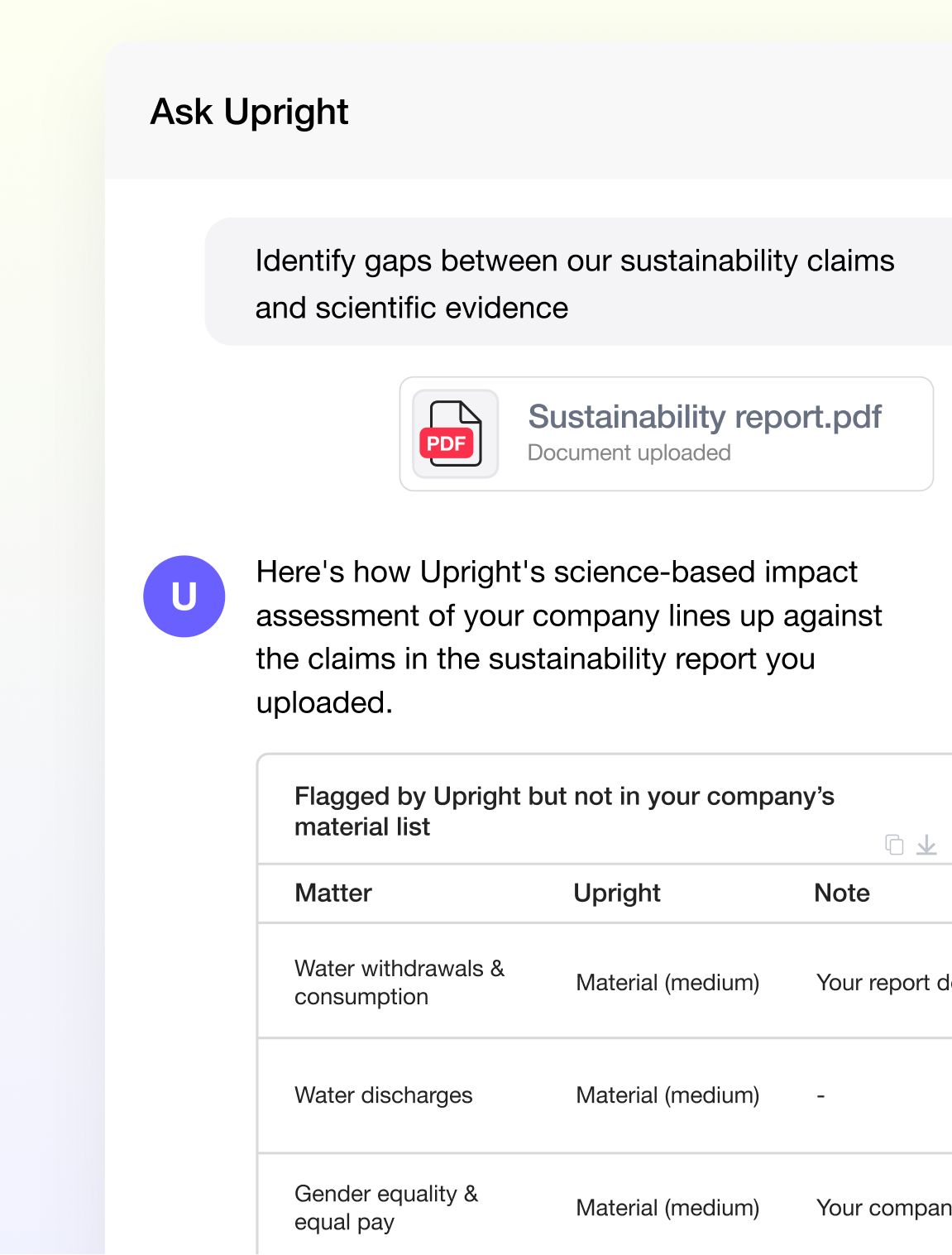Click the purple Upright U avatar
The image size is (952, 1255).
[x=184, y=596]
